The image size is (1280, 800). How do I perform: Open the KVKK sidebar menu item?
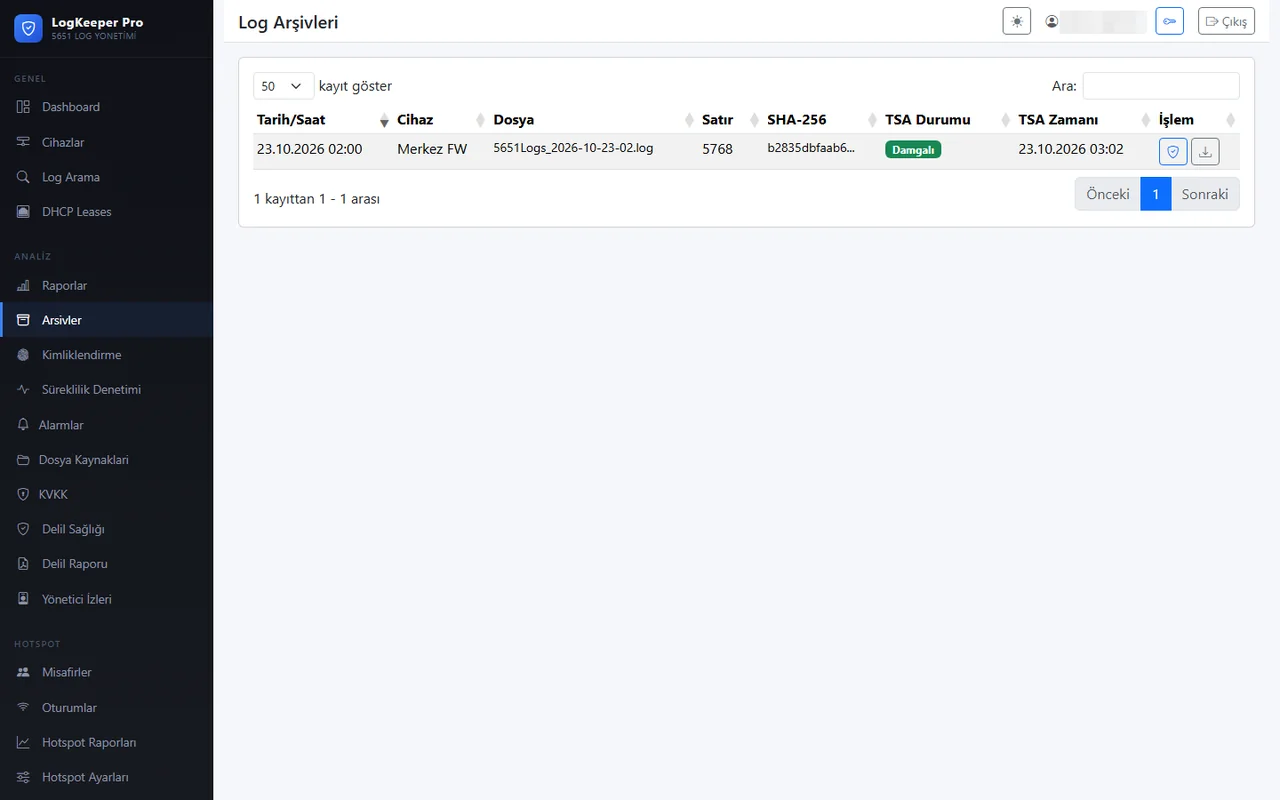click(106, 495)
